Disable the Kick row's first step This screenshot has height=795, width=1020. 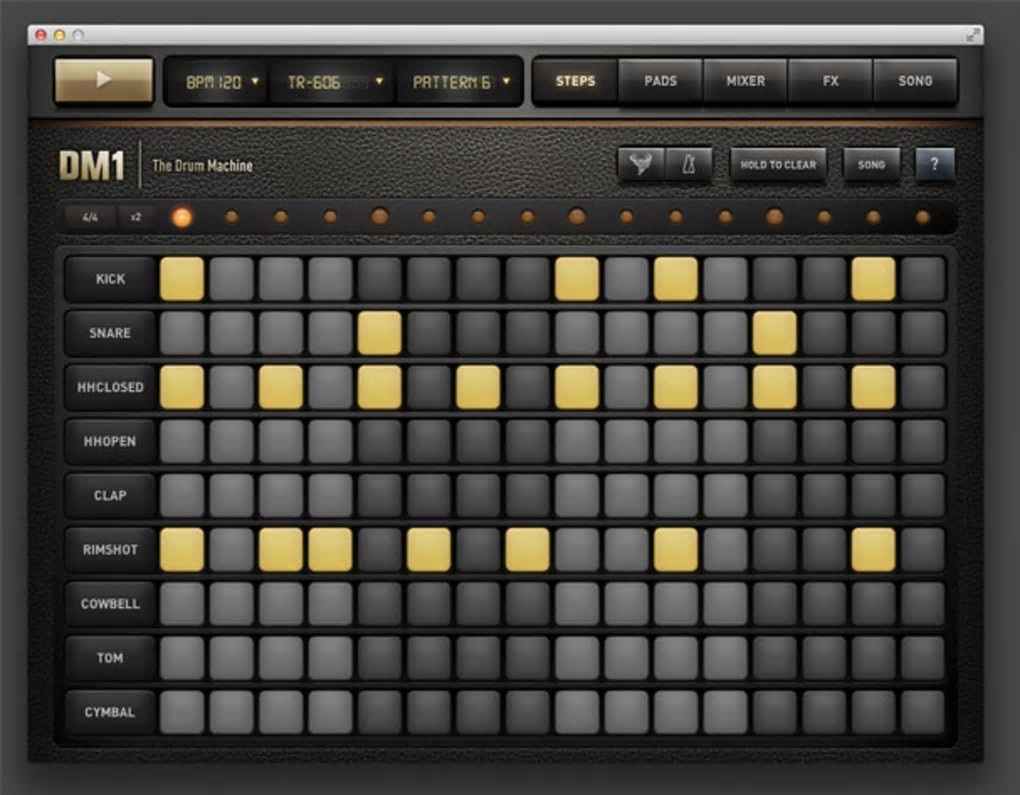[x=182, y=278]
